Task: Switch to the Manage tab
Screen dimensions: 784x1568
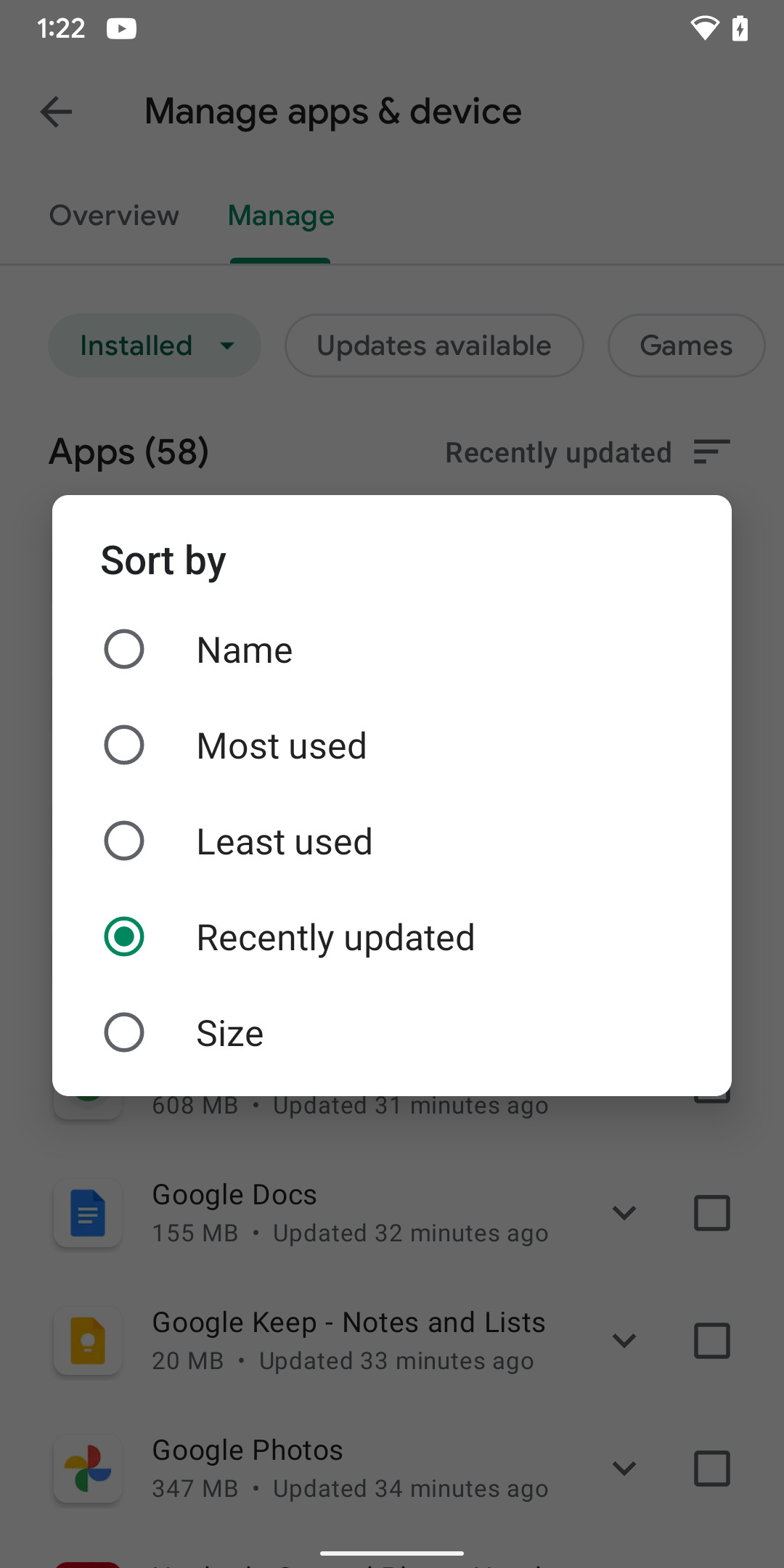Action: point(280,216)
